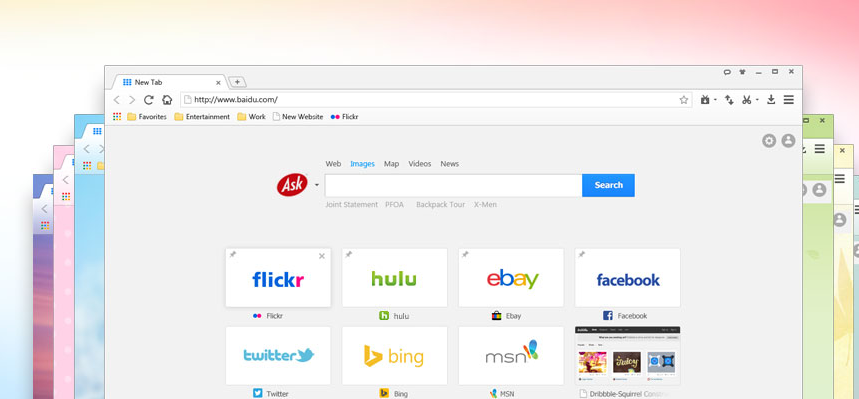
Task: Close the New Tab tab with its x
Action: [218, 83]
